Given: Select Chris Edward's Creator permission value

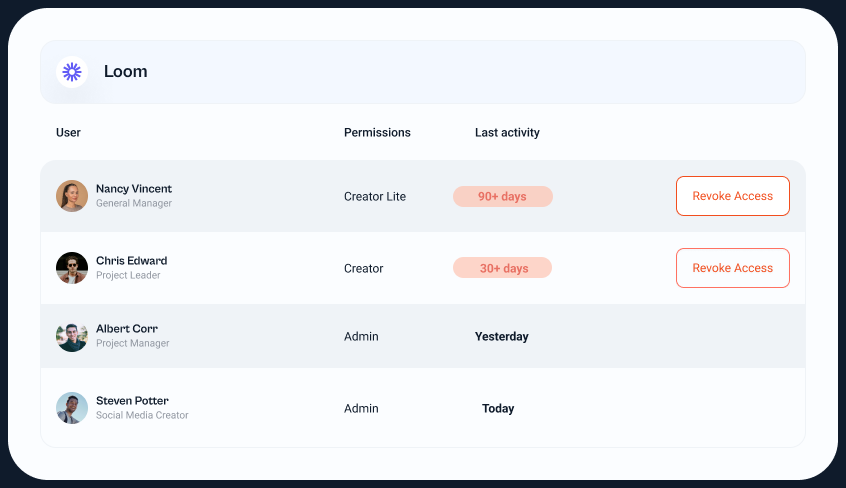Looking at the screenshot, I should (364, 269).
